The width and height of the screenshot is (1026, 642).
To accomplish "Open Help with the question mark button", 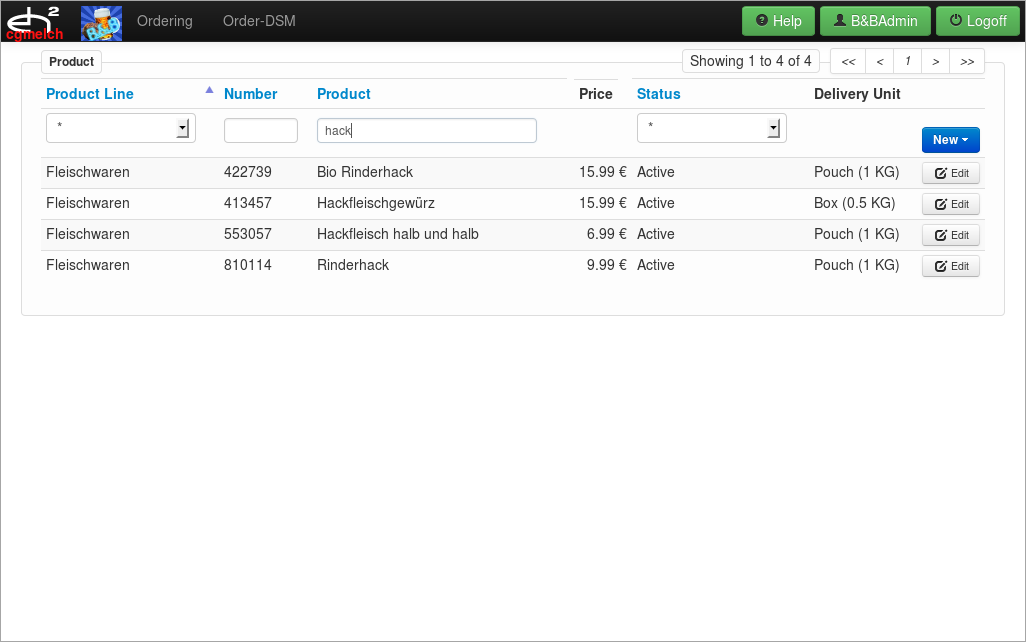I will pyautogui.click(x=778, y=21).
